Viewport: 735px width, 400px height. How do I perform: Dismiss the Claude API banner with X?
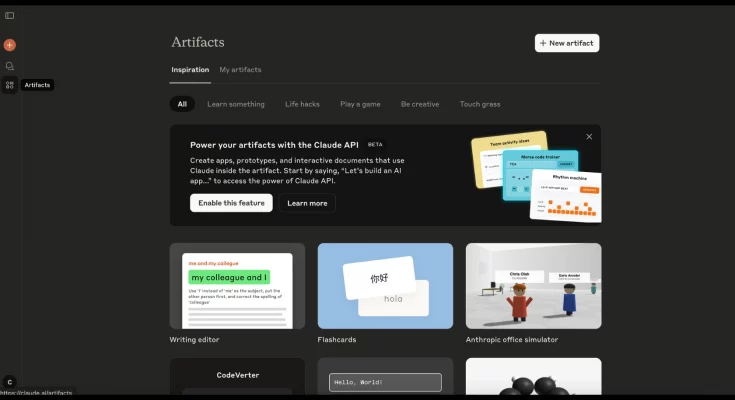[x=589, y=136]
